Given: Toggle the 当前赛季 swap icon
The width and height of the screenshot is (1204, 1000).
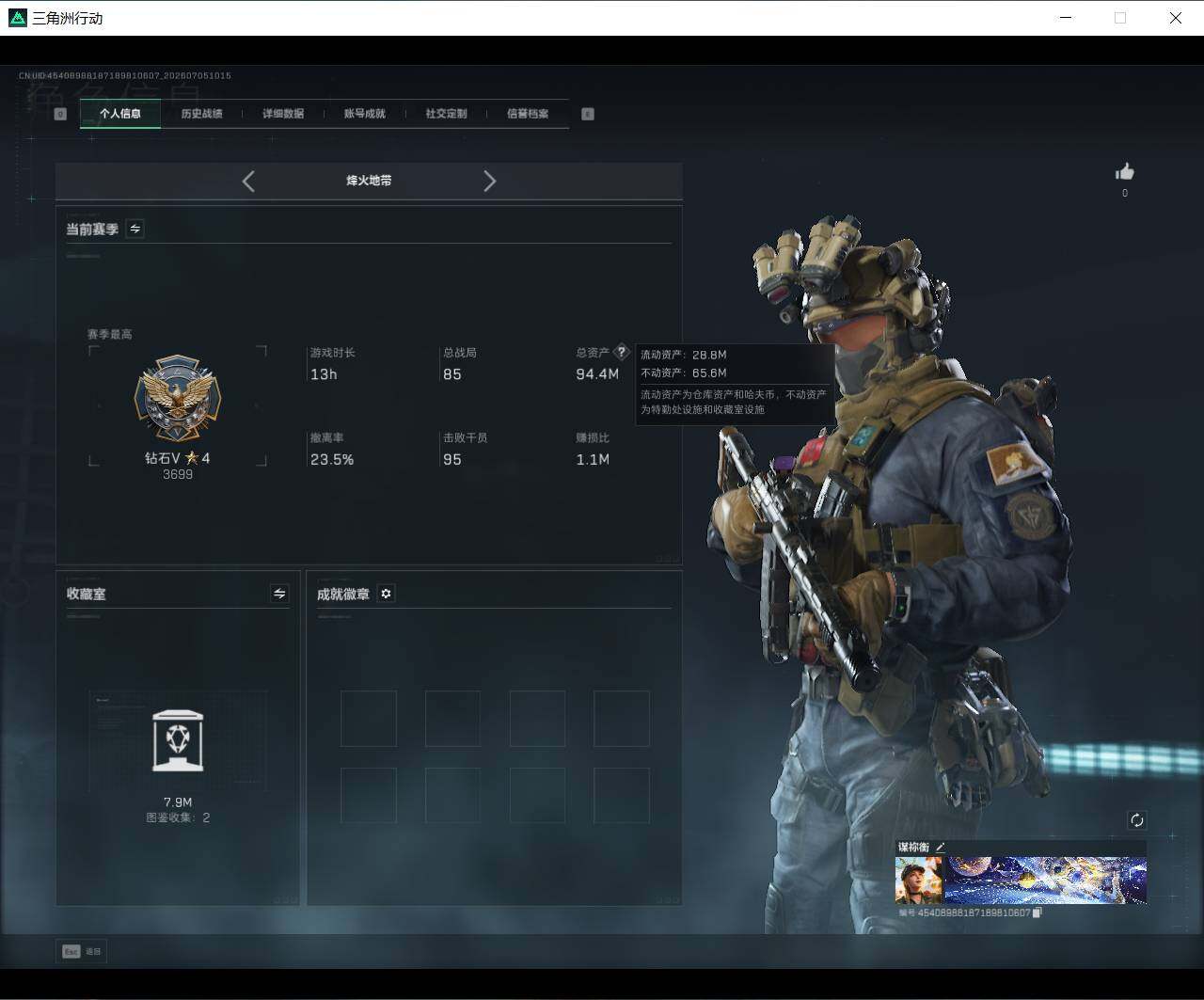Looking at the screenshot, I should (135, 229).
